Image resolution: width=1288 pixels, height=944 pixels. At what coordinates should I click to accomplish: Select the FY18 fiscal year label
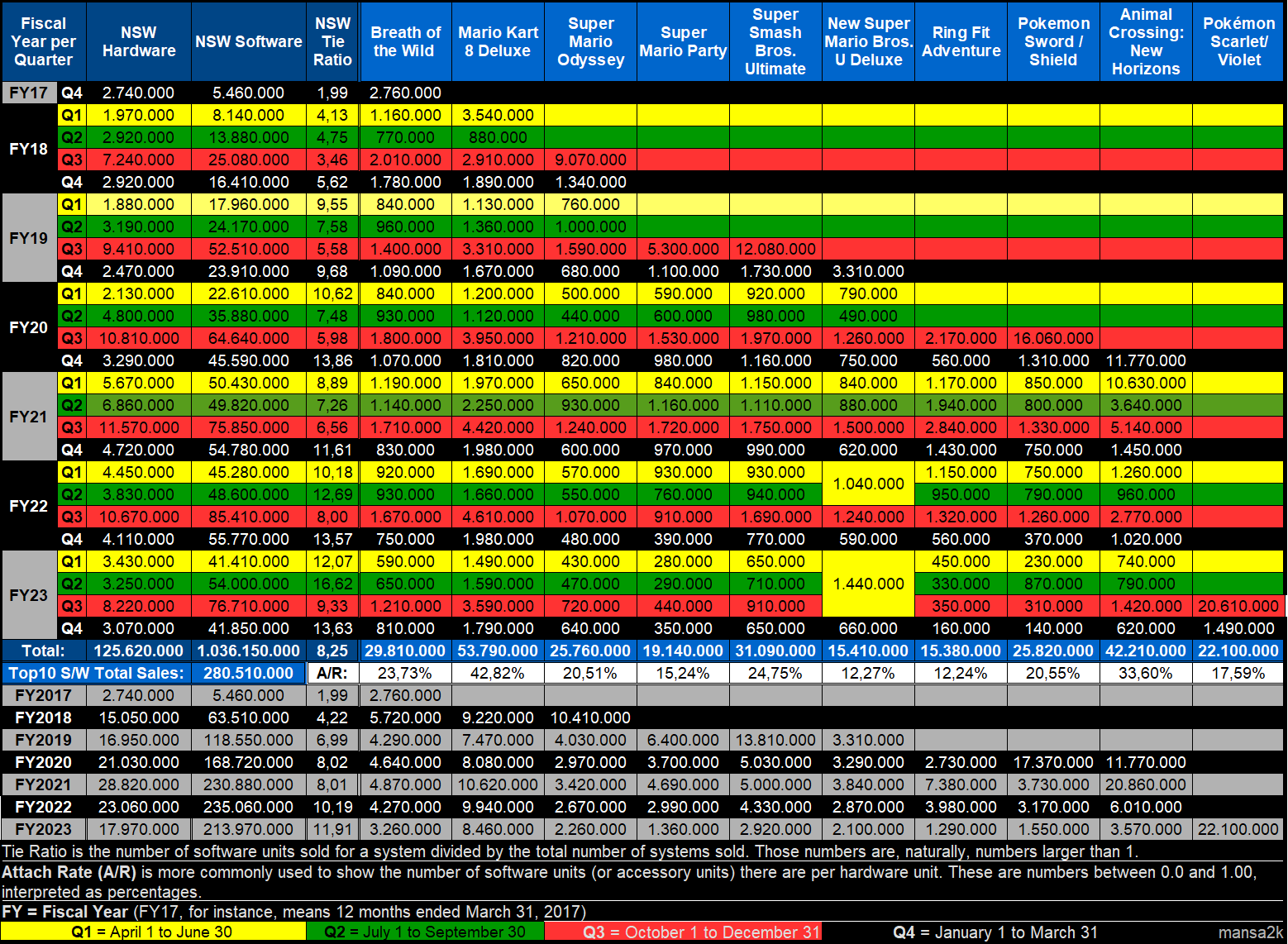tap(29, 149)
